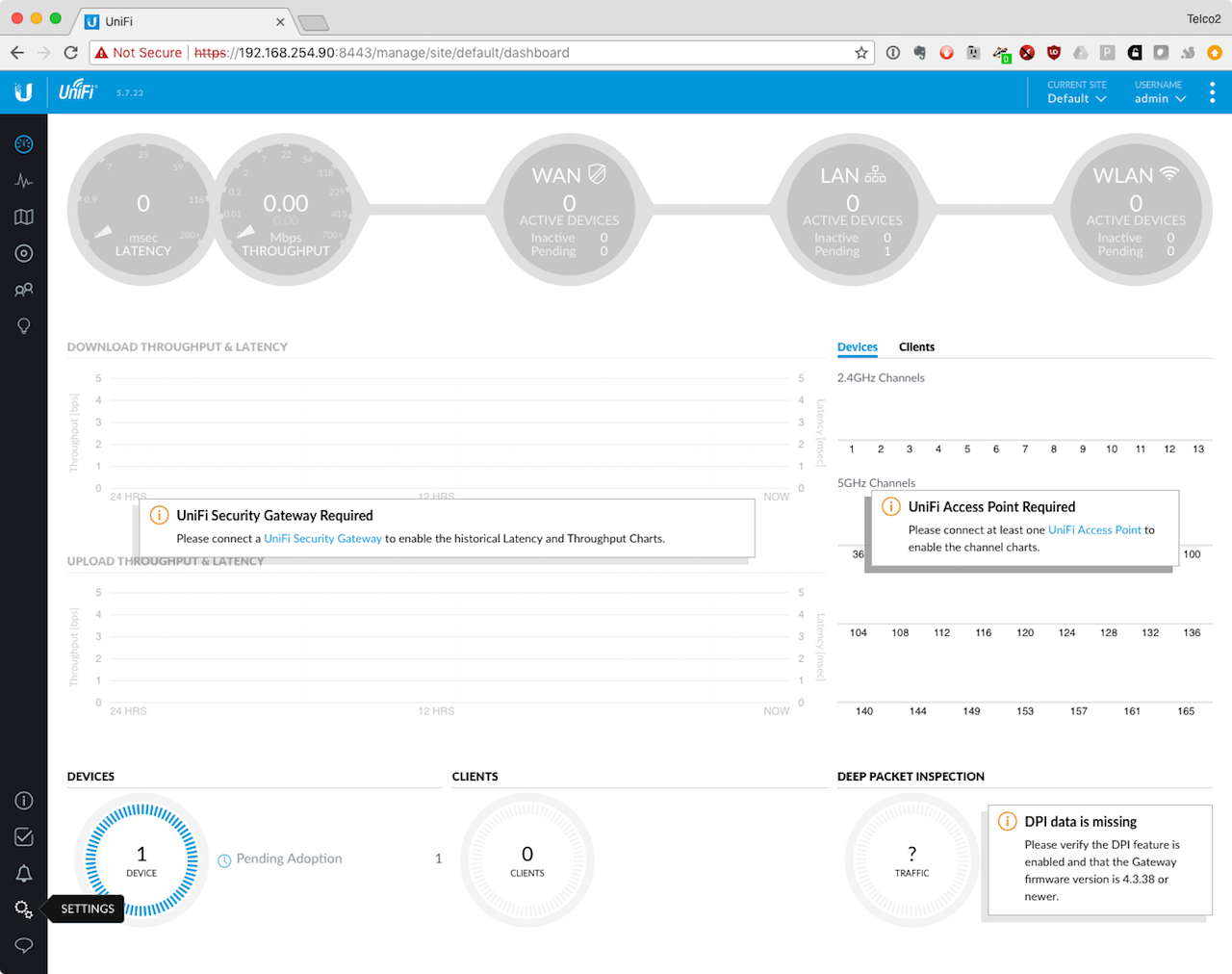This screenshot has width=1232, height=974.
Task: Open the three-dot overflow menu
Action: [x=1212, y=92]
